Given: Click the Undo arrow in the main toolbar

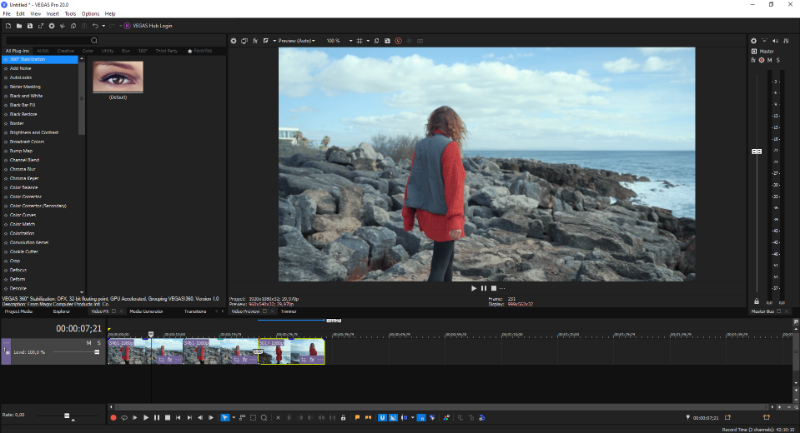Looking at the screenshot, I should [x=95, y=25].
